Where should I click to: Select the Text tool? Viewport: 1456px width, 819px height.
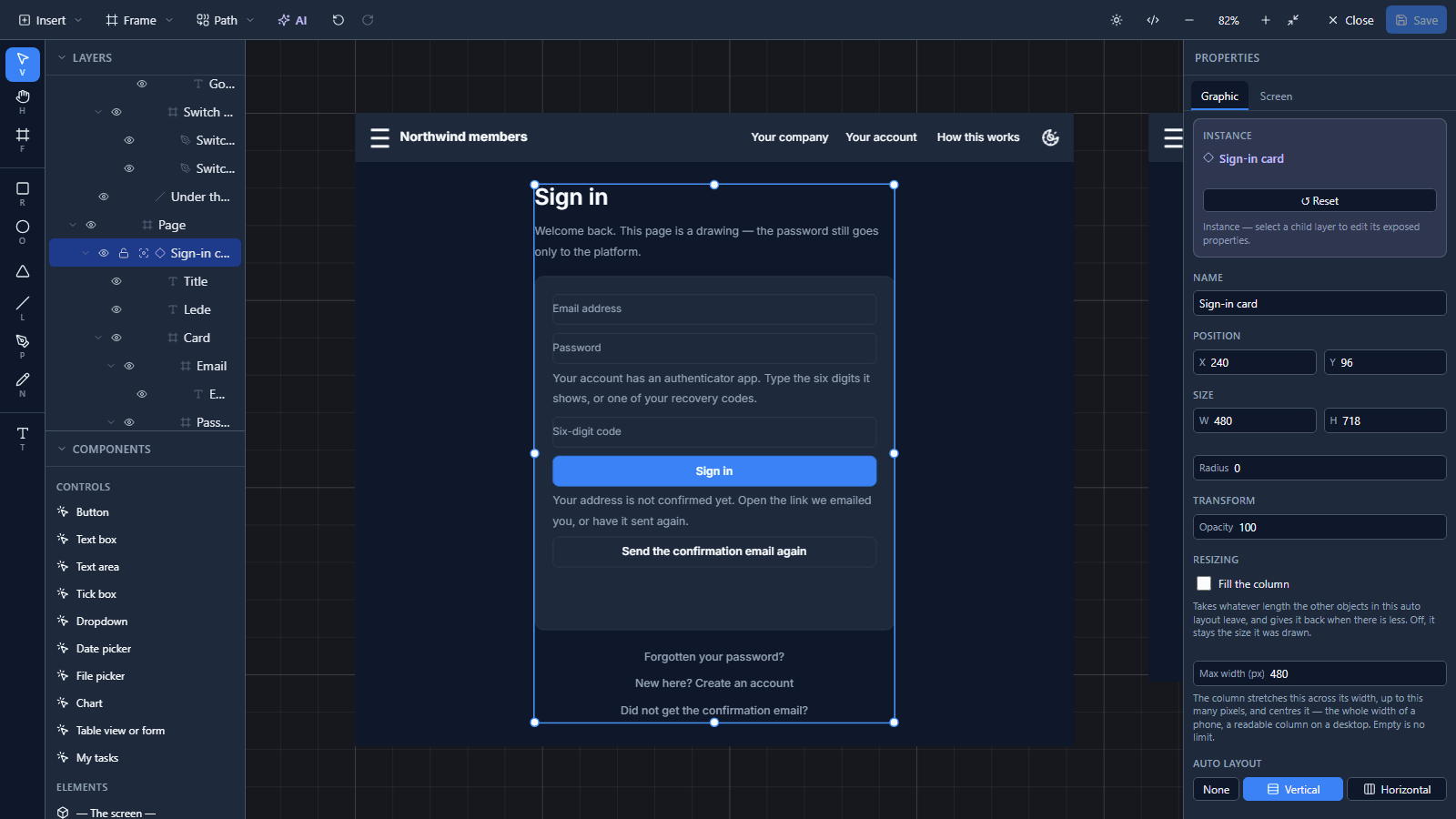[23, 438]
